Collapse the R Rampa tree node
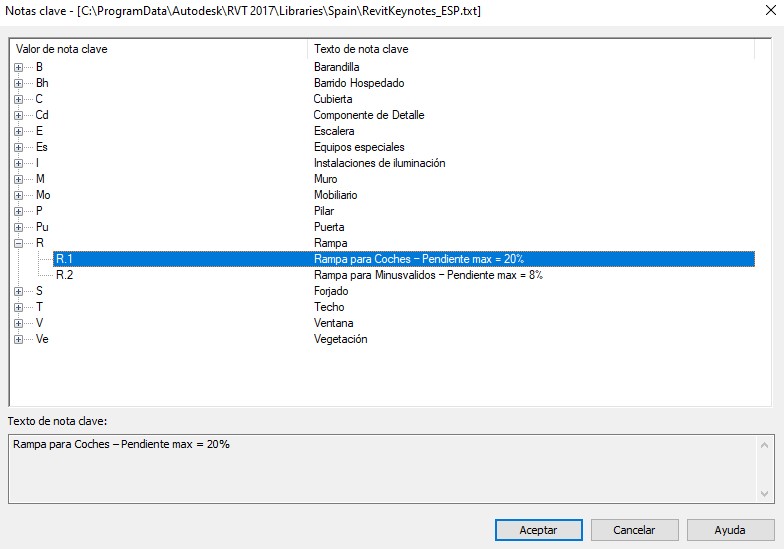Image resolution: width=784 pixels, height=549 pixels. coord(18,243)
